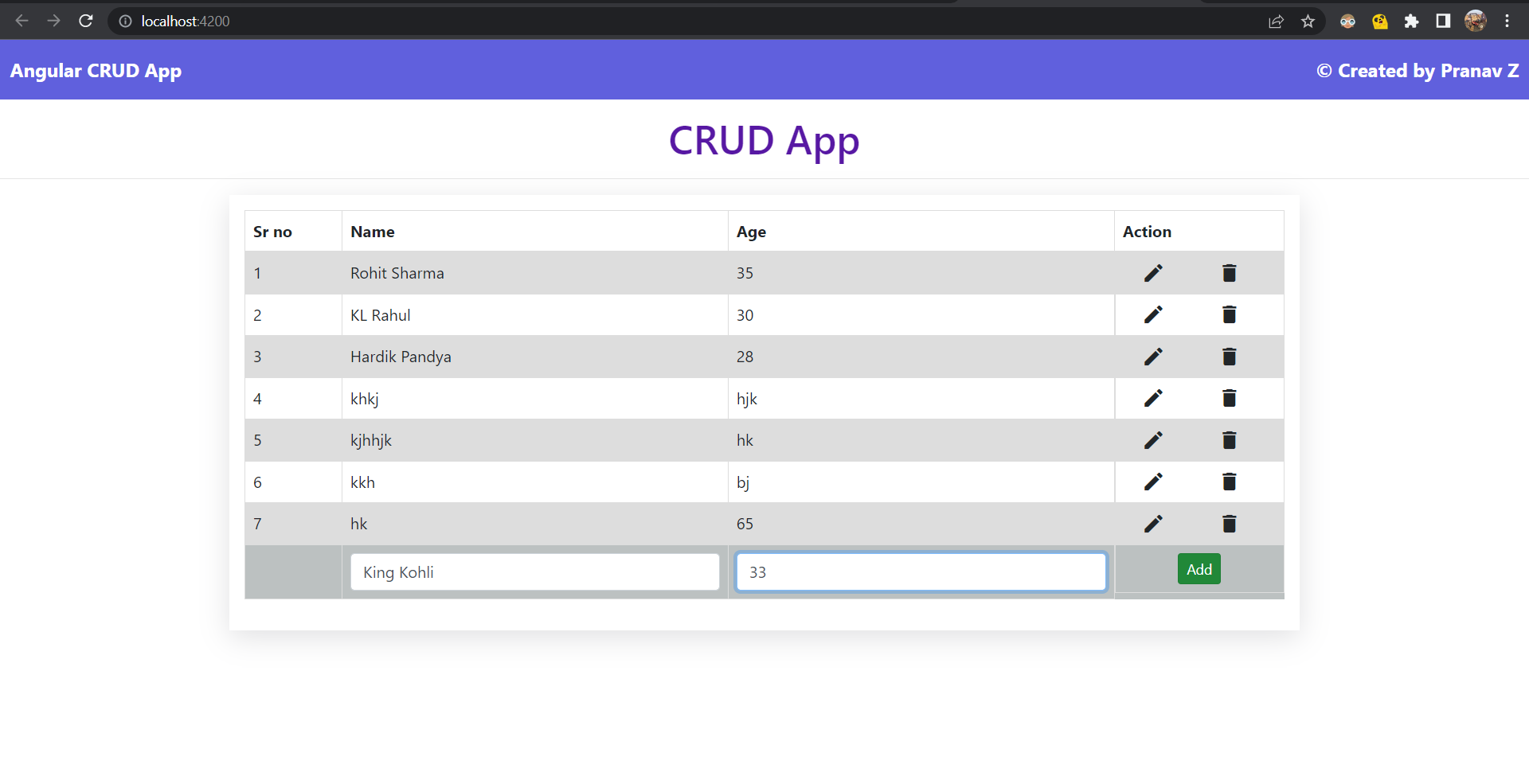Edit row 6 named kkh
Image resolution: width=1529 pixels, height=784 pixels.
(x=1152, y=482)
